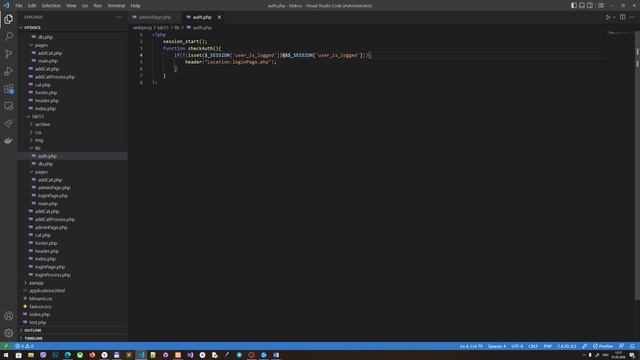Switch to the adminPage.php tab
Viewport: 640px width, 360px height.
(x=154, y=17)
